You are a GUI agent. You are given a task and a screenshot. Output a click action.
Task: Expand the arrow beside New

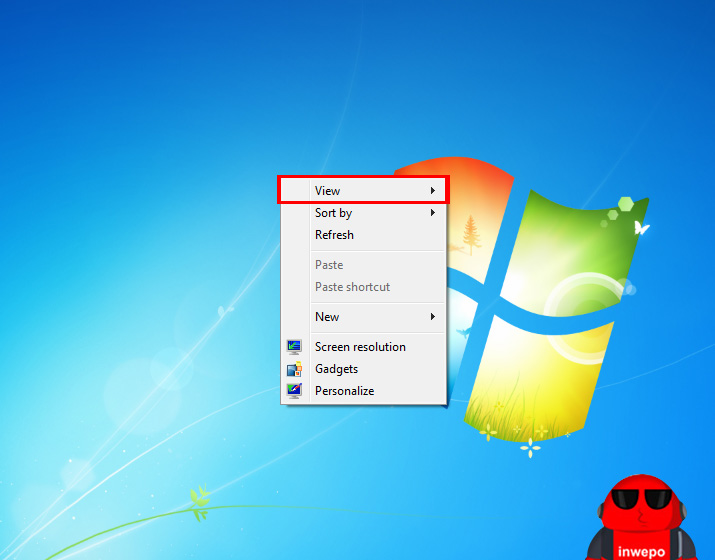coord(433,316)
